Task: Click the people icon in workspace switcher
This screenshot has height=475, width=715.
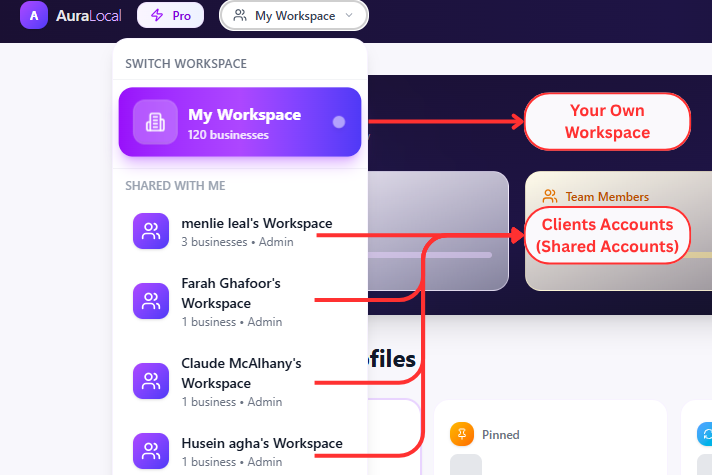Action: click(x=240, y=15)
